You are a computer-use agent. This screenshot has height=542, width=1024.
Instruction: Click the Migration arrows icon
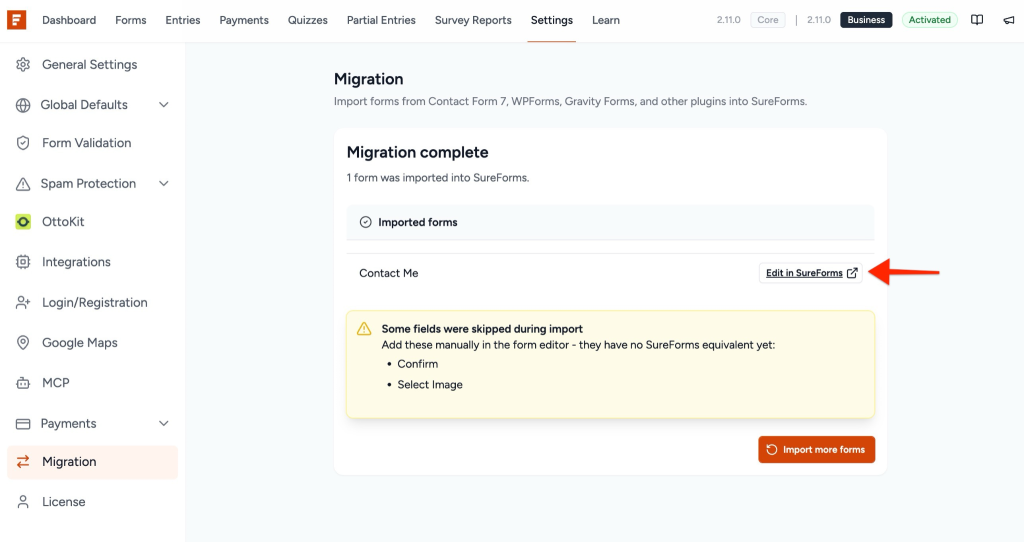tap(23, 462)
